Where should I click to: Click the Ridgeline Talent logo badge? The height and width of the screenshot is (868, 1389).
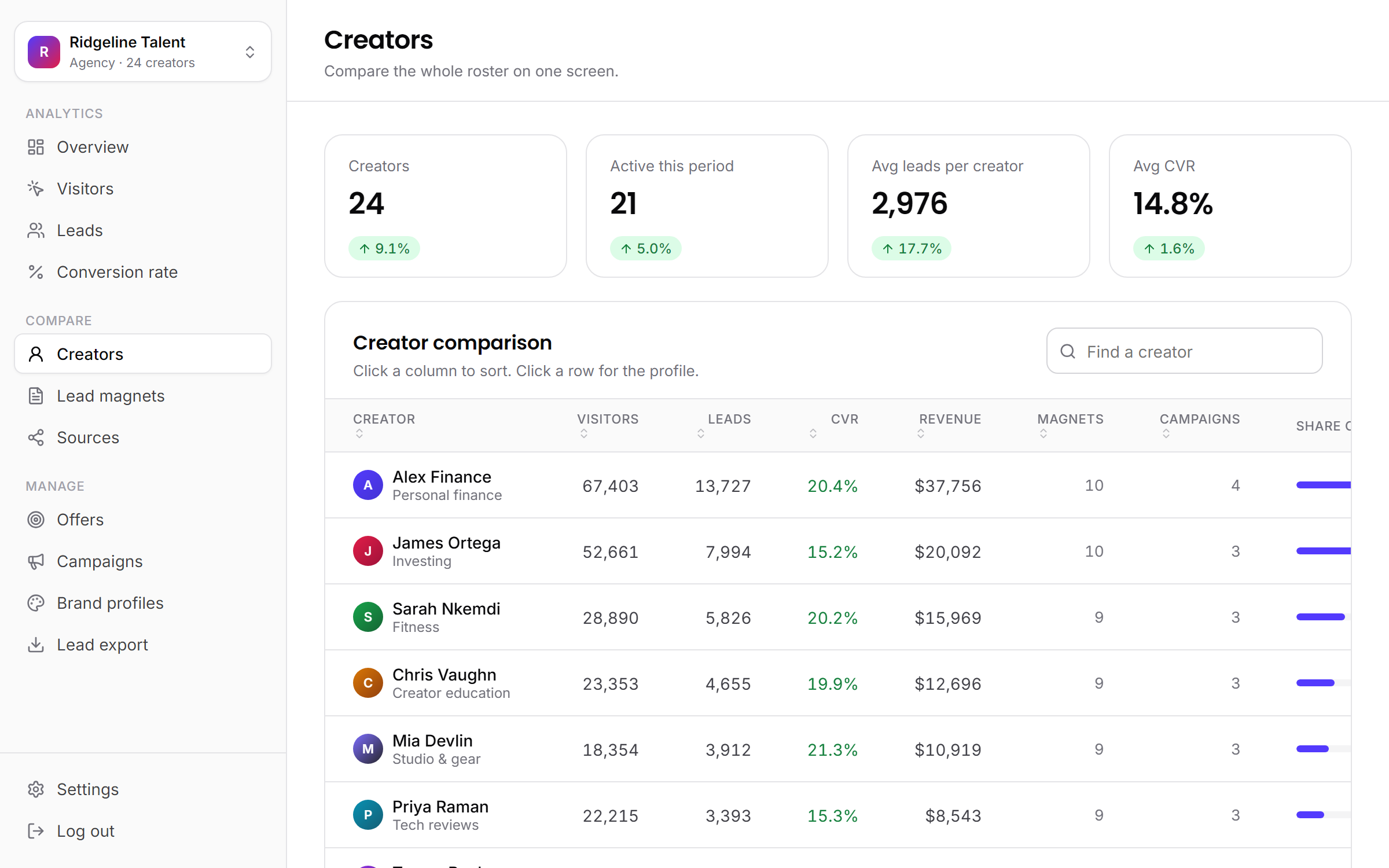pos(44,52)
